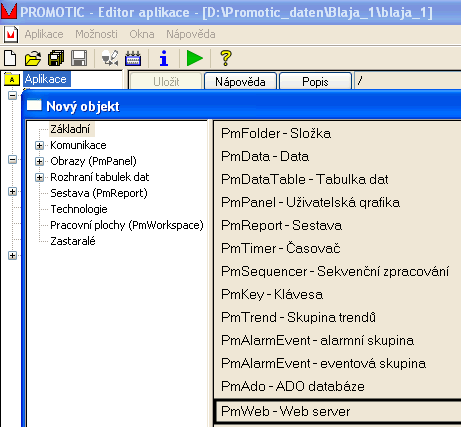The image size is (461, 427).
Task: Open help with the yellow question mark icon
Action: point(226,58)
